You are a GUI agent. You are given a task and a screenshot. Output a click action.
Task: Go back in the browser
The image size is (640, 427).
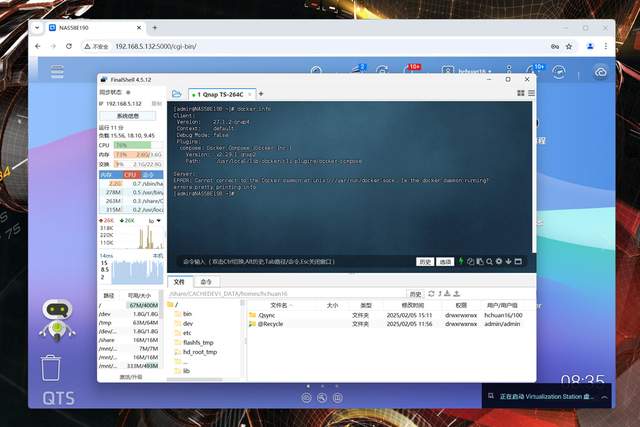38,47
